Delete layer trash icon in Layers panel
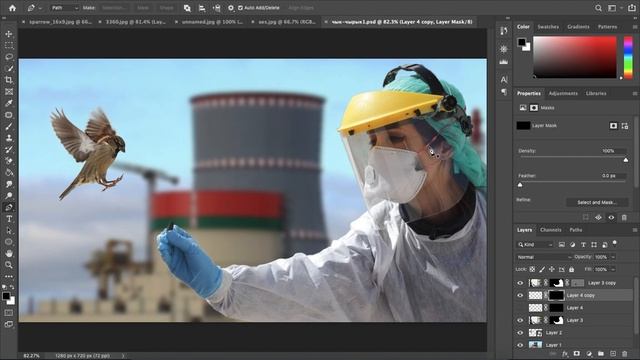The image size is (640, 360). point(625,354)
